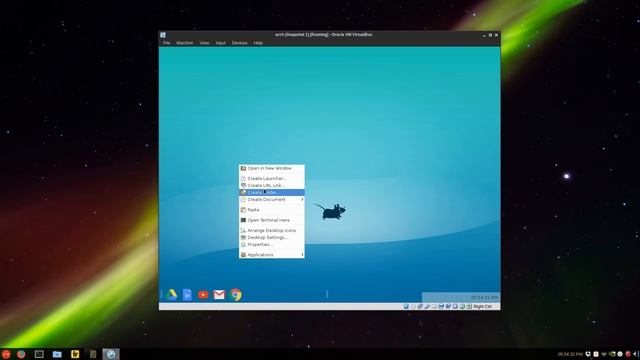The height and width of the screenshot is (360, 640).
Task: Open the VirtualBox View menu
Action: point(204,43)
